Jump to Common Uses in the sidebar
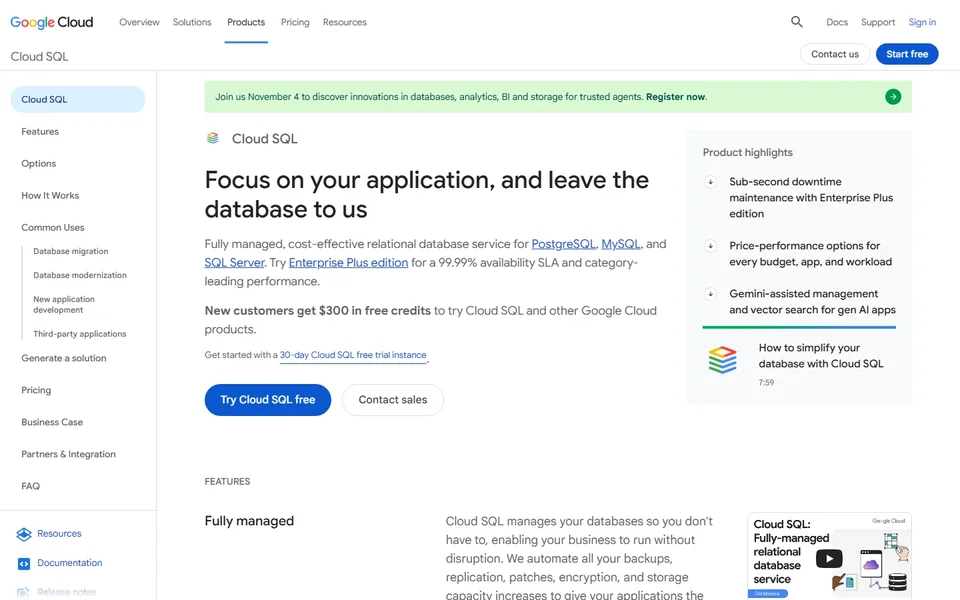The height and width of the screenshot is (600, 960). point(53,227)
